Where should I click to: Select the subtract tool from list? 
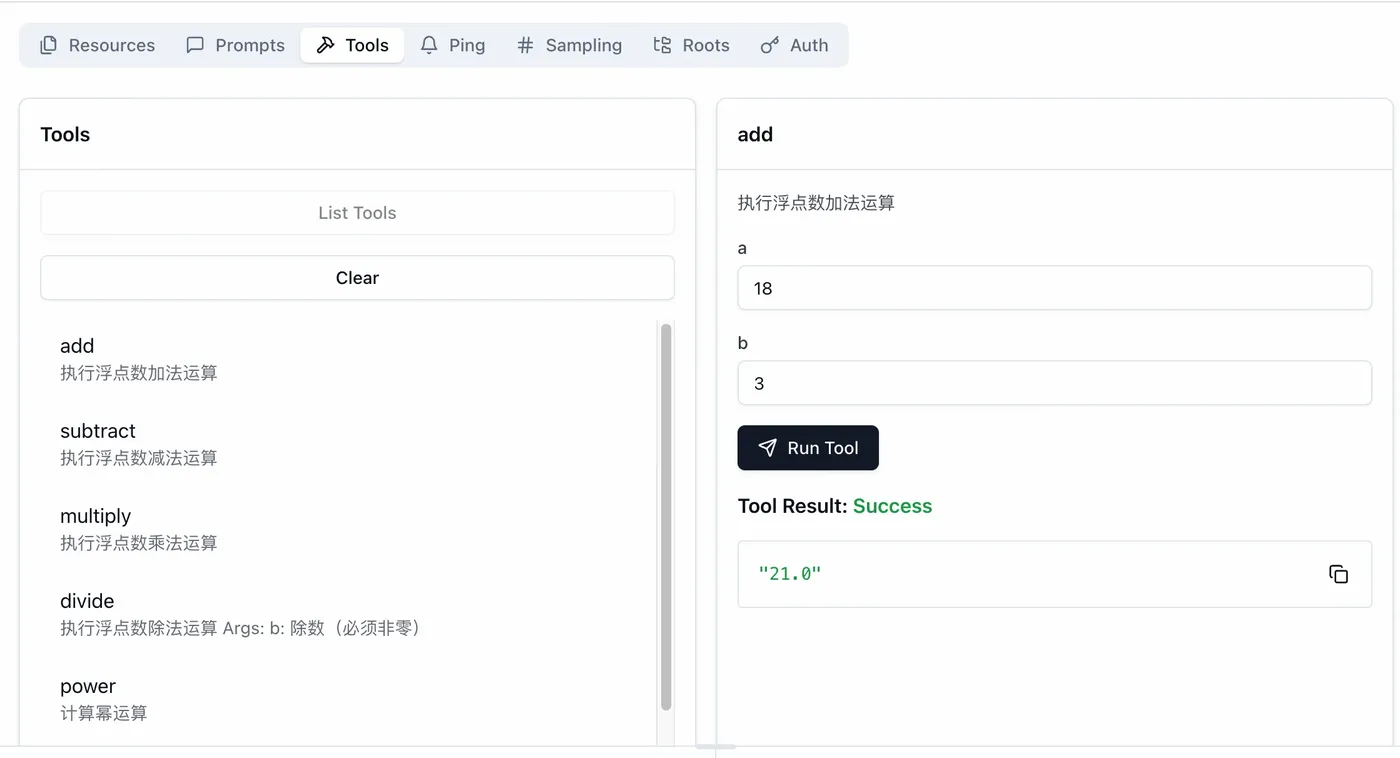[355, 444]
